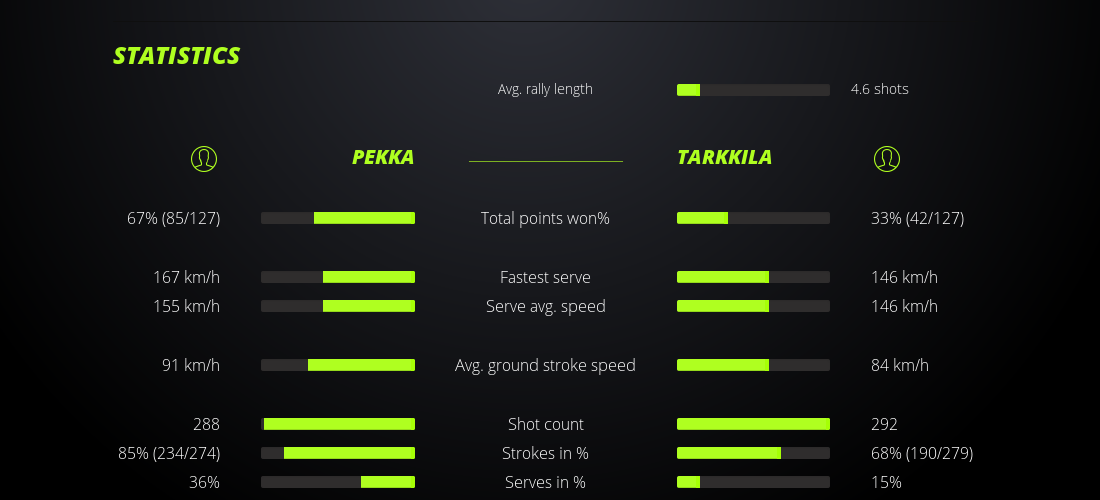Click the Fastest serve label

545,277
